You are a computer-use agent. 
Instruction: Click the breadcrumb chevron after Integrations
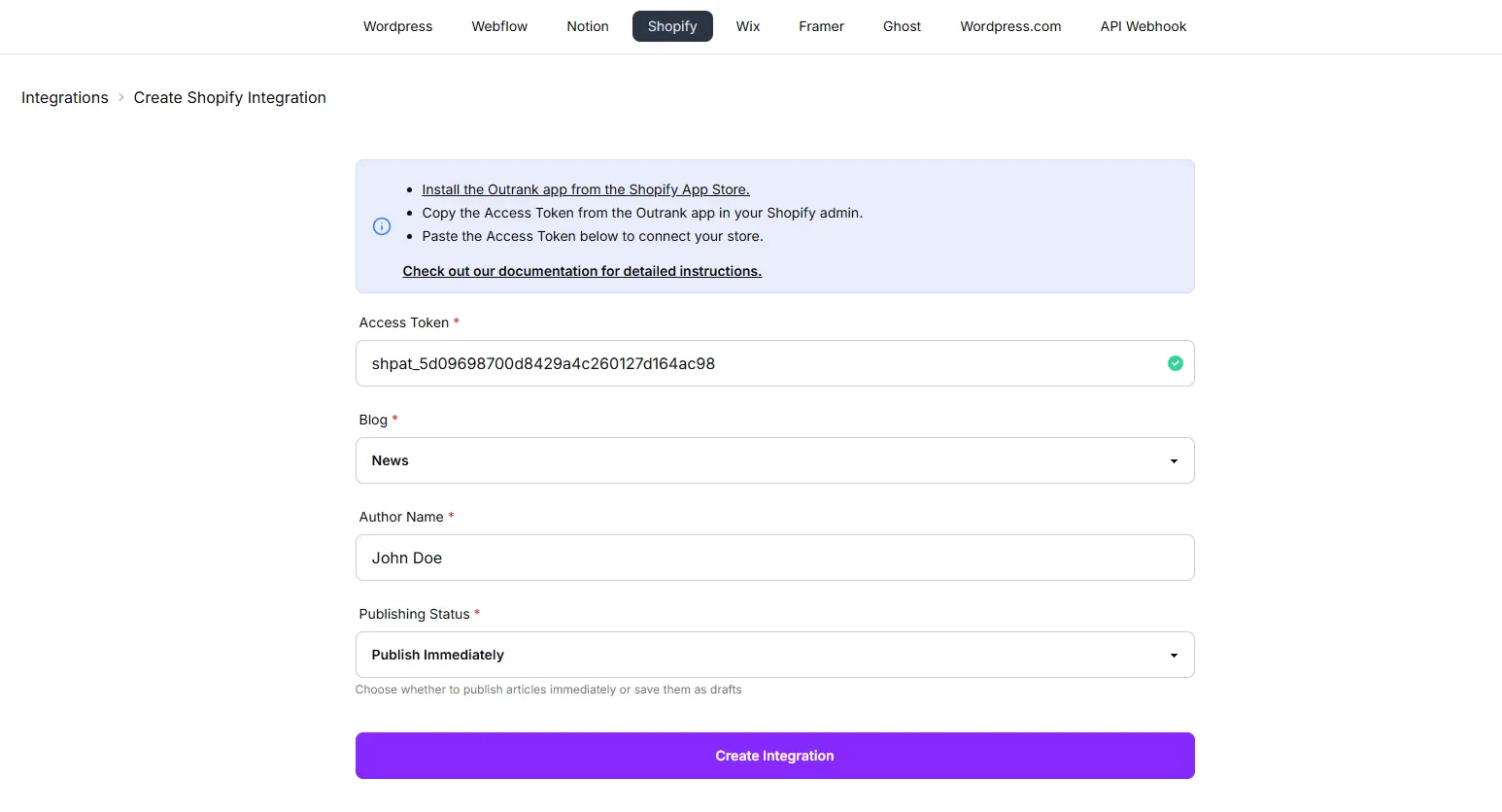[x=120, y=97]
